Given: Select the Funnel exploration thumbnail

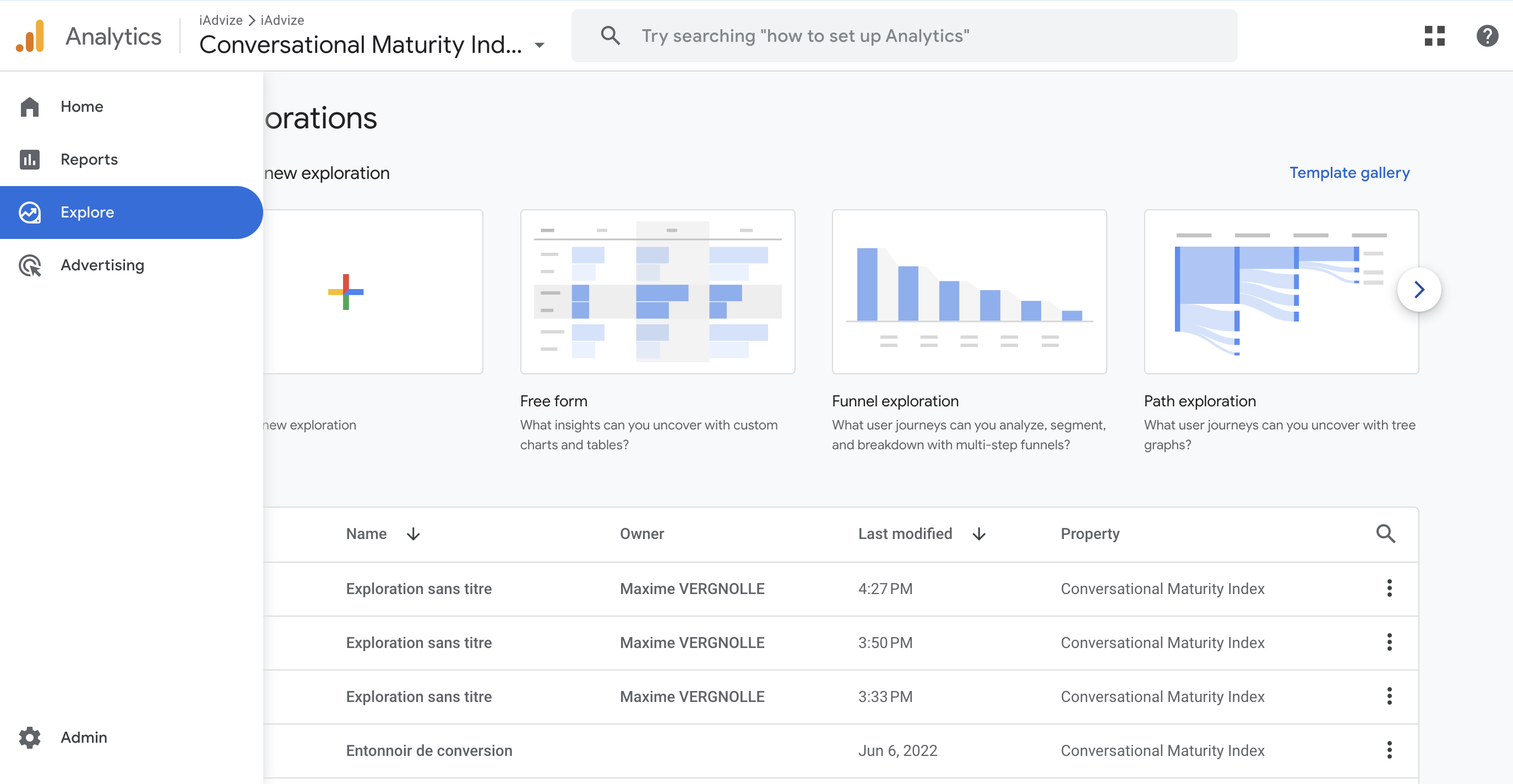Looking at the screenshot, I should coord(969,292).
